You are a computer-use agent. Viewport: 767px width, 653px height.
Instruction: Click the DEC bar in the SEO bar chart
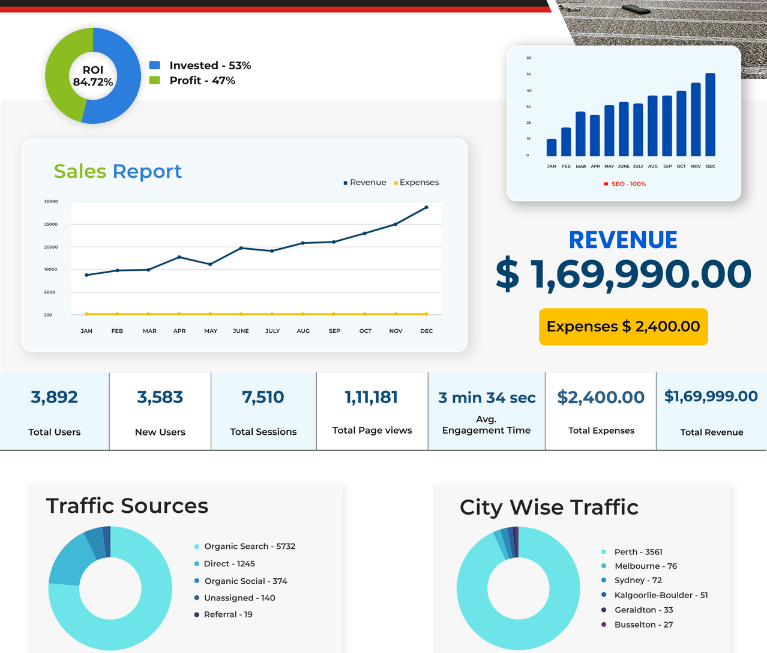(710, 114)
